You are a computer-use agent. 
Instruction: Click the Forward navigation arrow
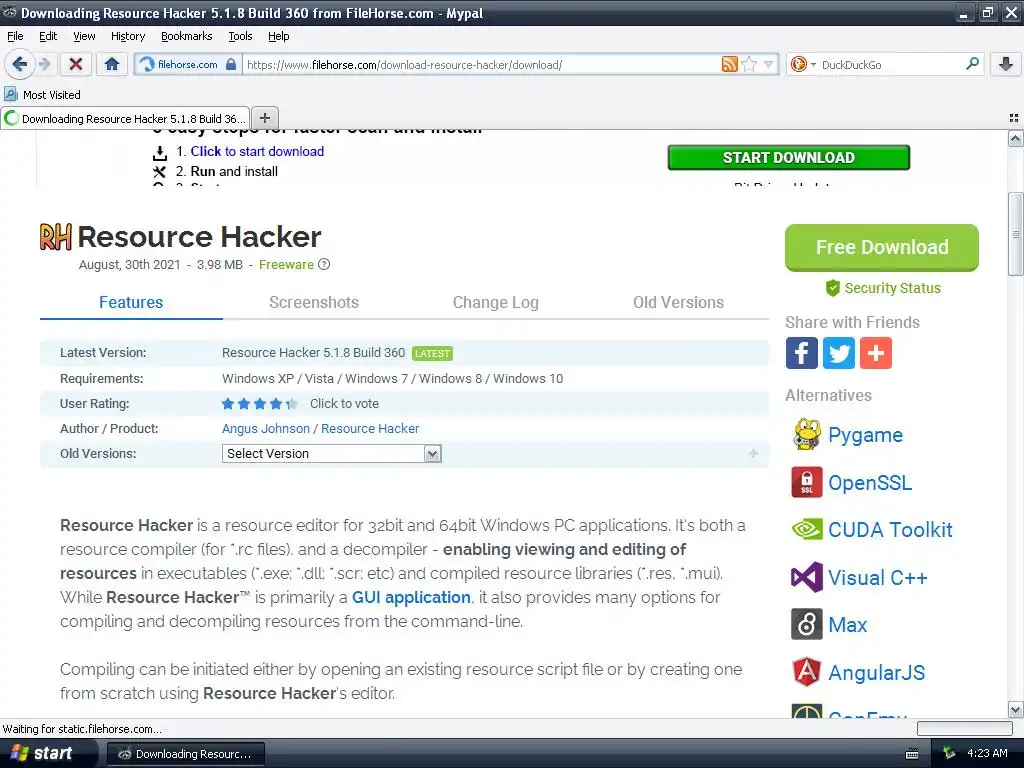click(44, 64)
